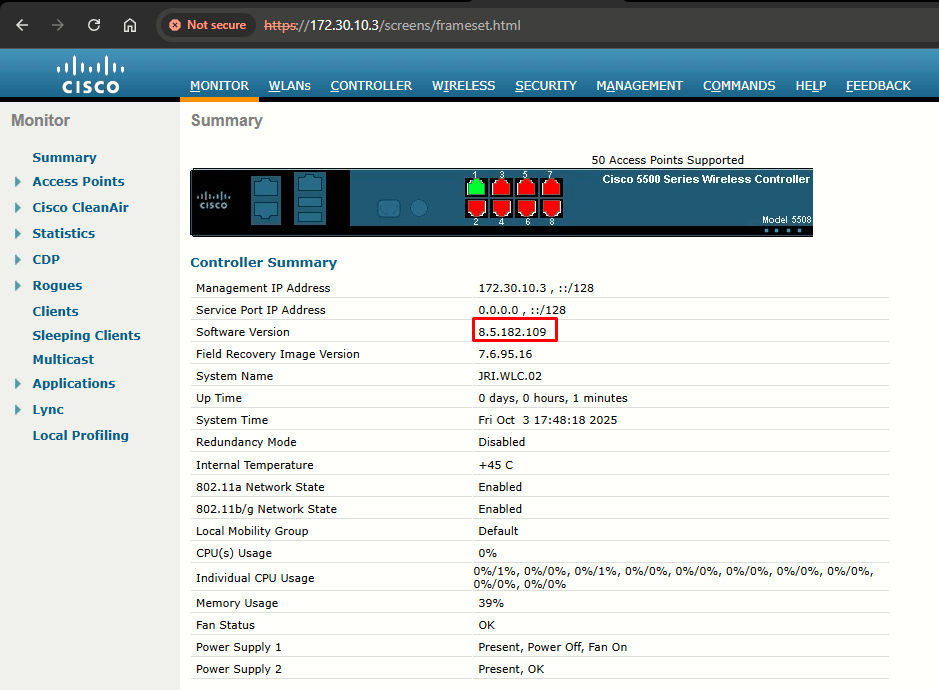
Task: Click the system name JRI.WLC.02 value
Action: coord(510,376)
